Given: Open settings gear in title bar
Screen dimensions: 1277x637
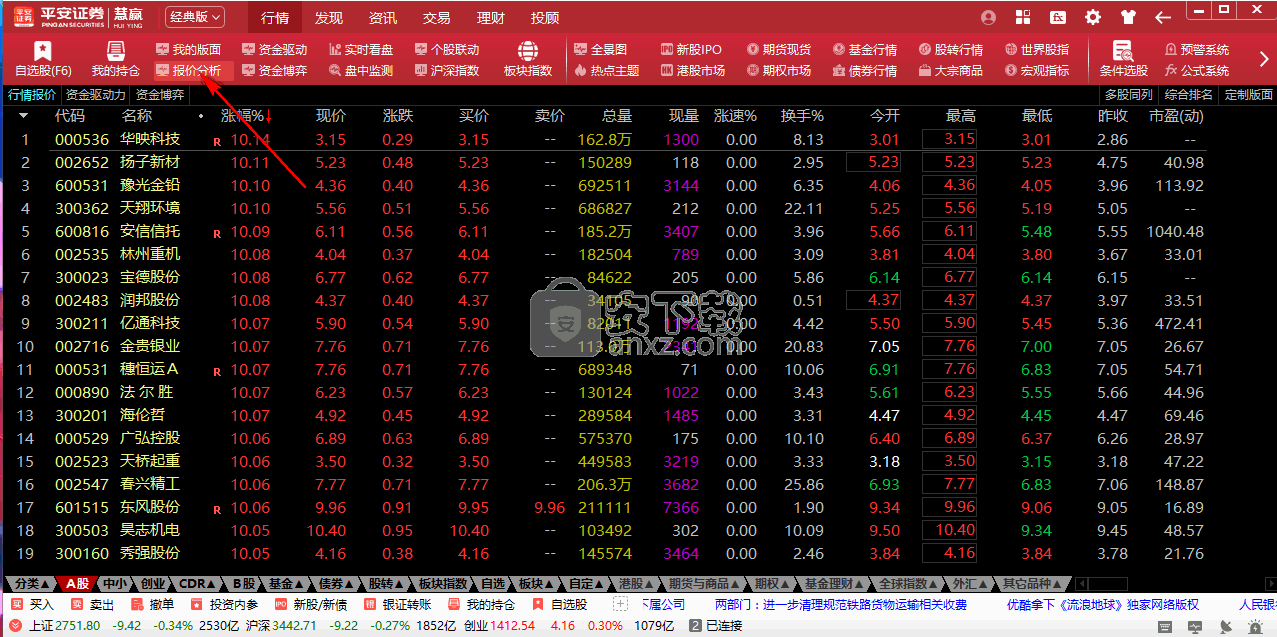Looking at the screenshot, I should click(1093, 17).
